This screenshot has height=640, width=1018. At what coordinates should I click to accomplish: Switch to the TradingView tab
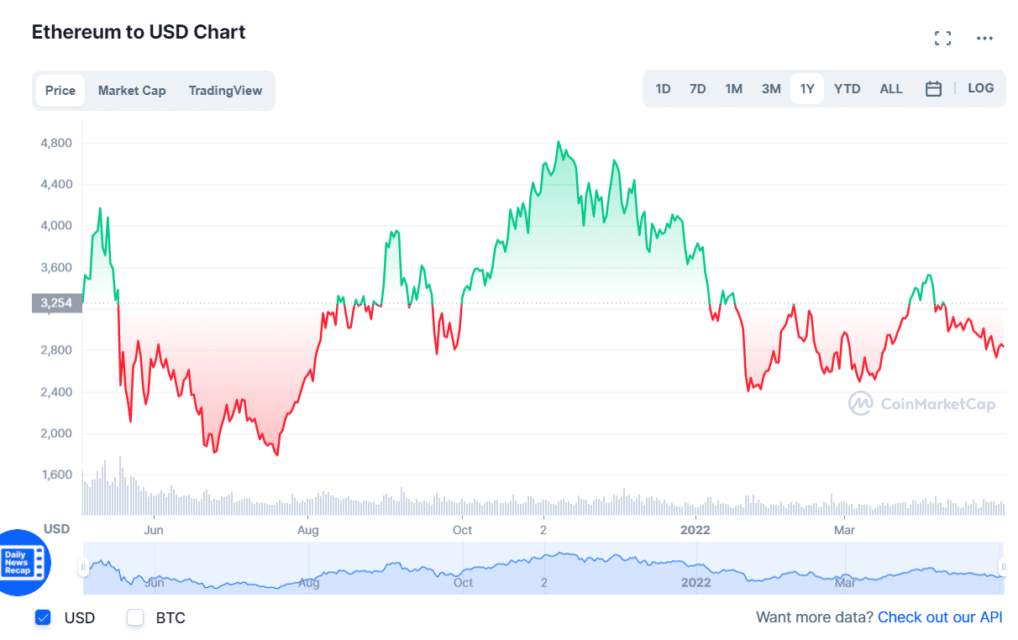(225, 90)
